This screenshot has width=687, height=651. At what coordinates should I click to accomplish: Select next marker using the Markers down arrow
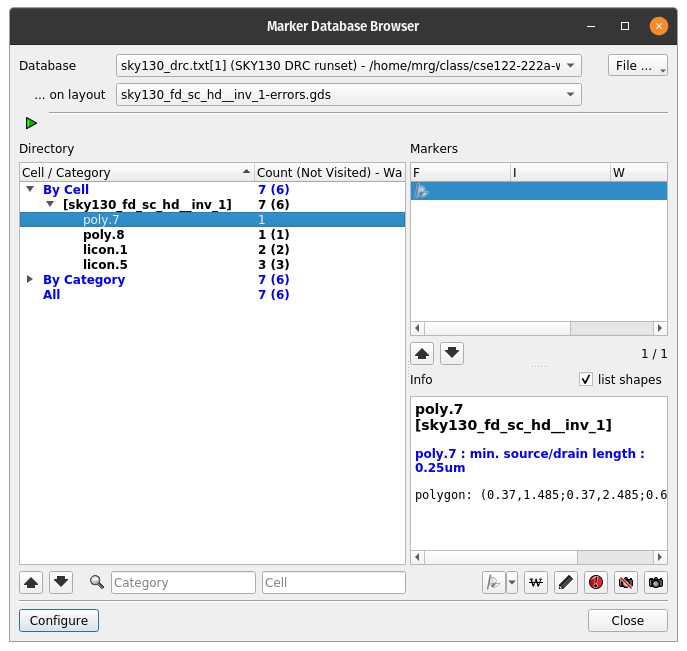pos(452,354)
